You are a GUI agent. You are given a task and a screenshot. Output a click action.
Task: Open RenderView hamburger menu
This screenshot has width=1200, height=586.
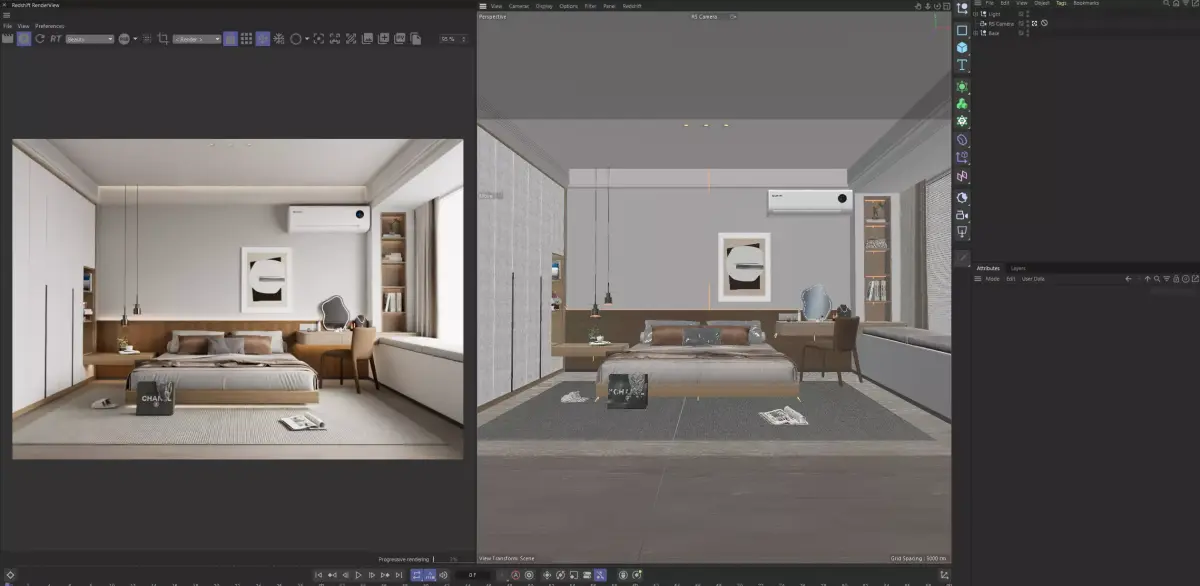6,15
